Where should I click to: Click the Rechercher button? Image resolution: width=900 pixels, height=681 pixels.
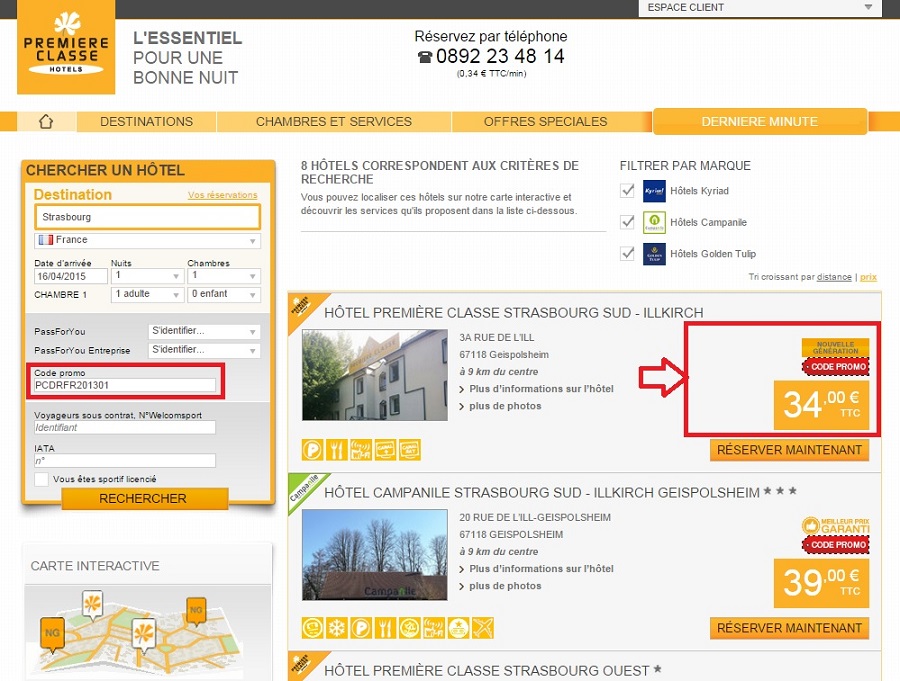tap(143, 498)
